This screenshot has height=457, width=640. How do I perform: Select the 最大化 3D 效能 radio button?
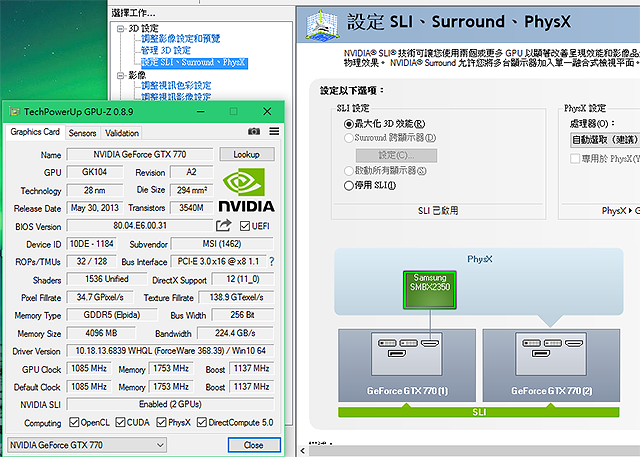coord(349,124)
